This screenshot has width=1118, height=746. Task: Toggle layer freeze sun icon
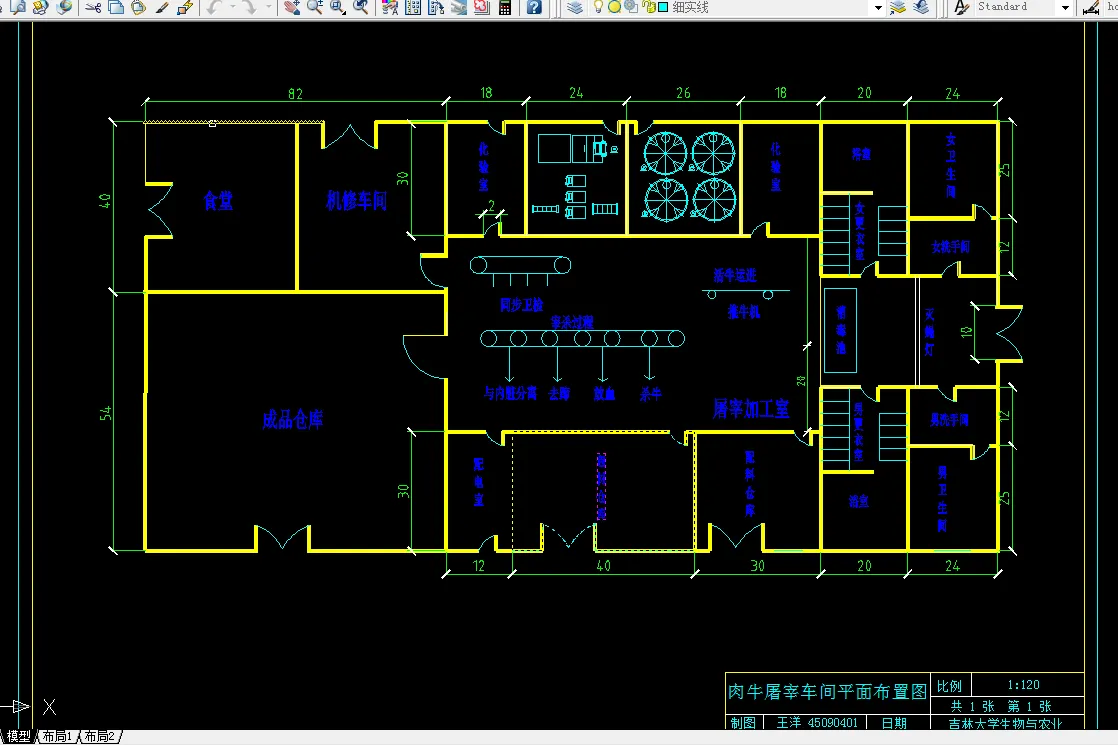[x=614, y=7]
